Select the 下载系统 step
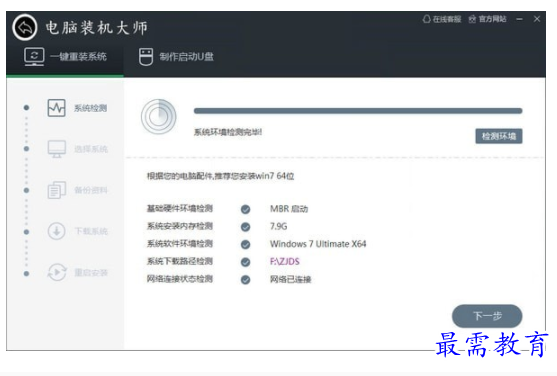The width and height of the screenshot is (557, 376). pos(77,231)
